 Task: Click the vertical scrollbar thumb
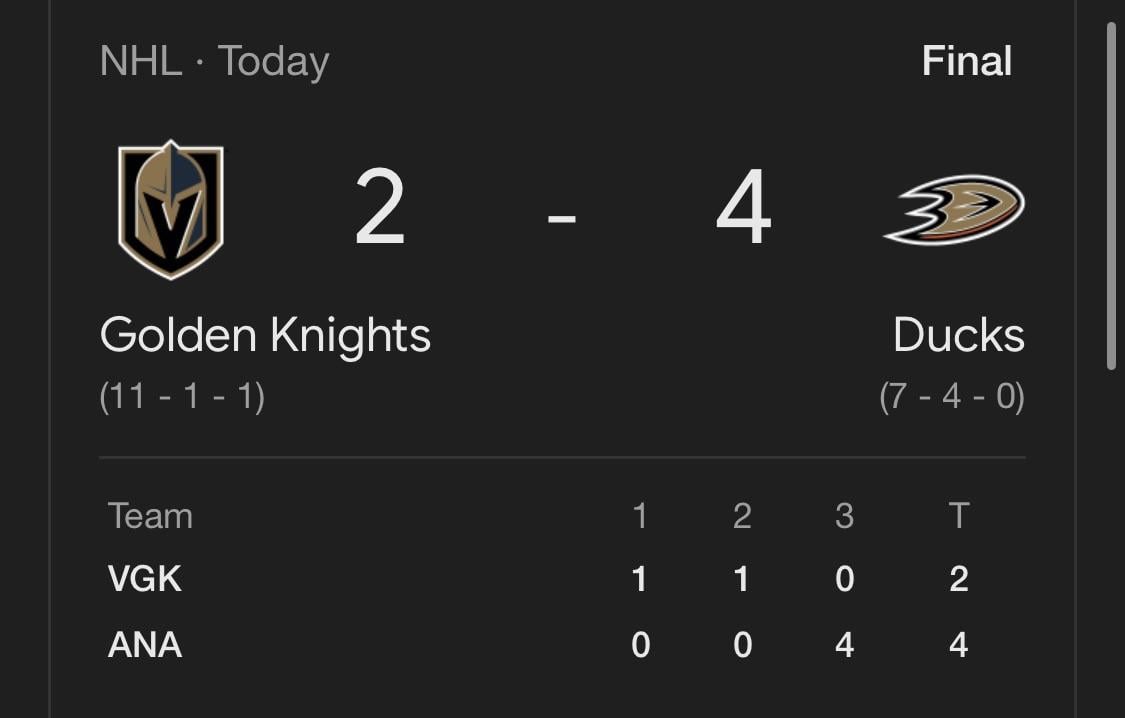[1111, 195]
